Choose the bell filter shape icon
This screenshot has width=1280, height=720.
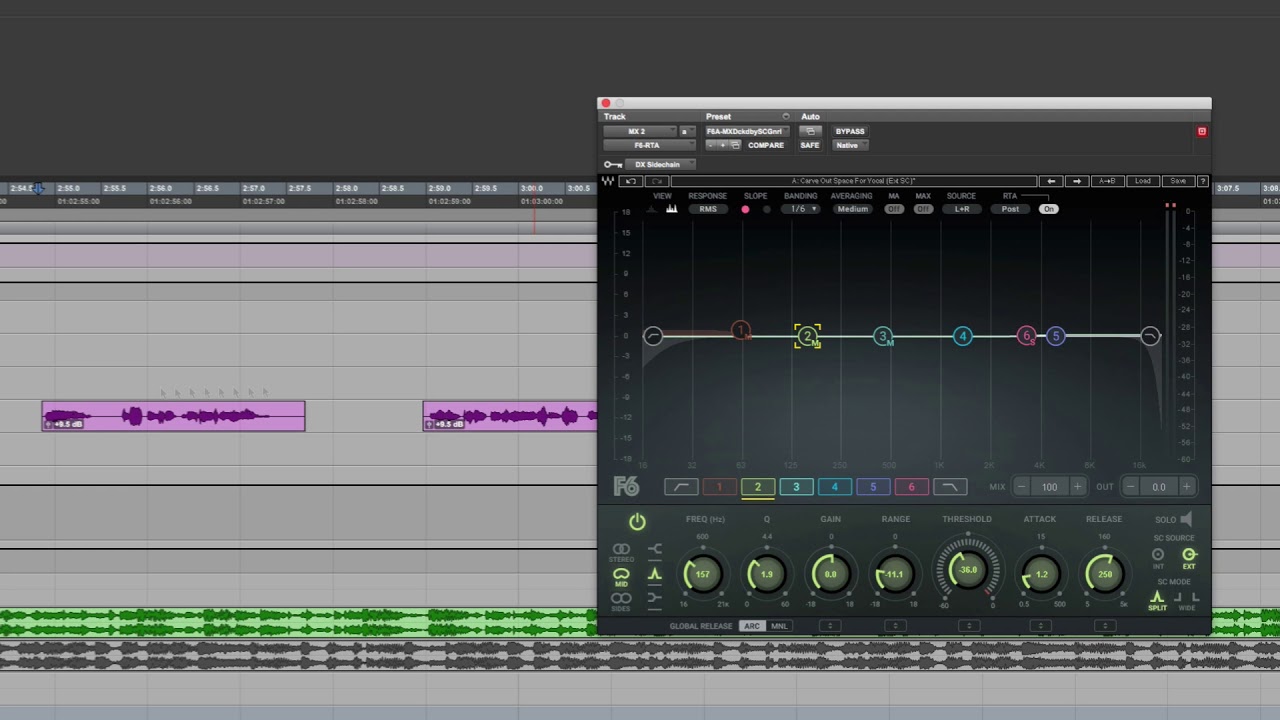(x=655, y=574)
